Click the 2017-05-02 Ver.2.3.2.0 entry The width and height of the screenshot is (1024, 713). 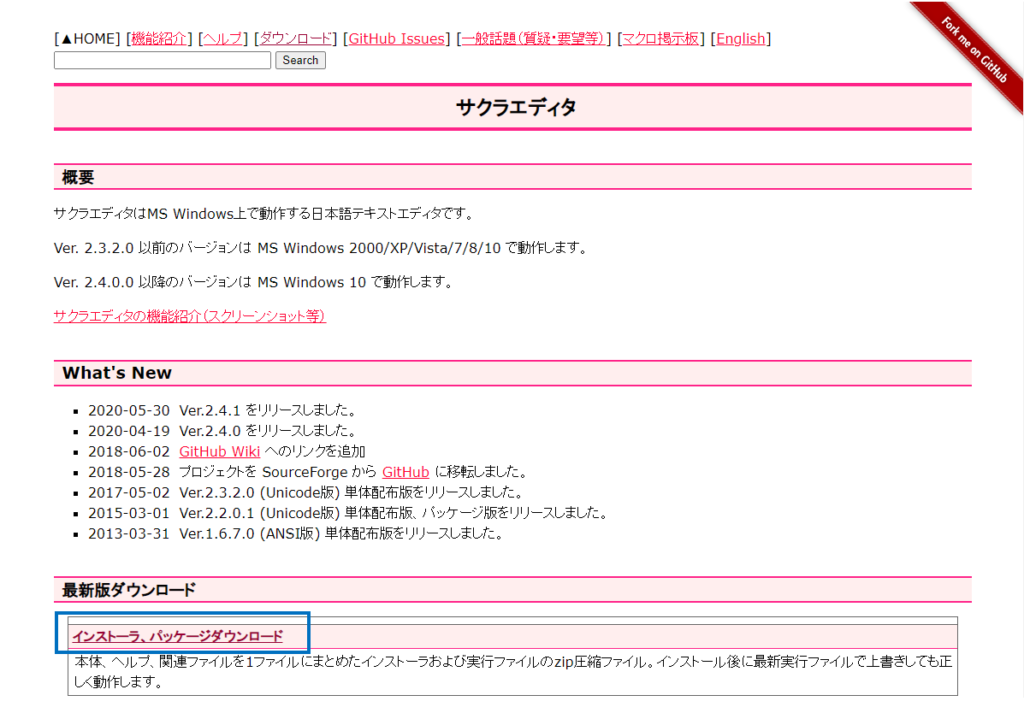[306, 492]
